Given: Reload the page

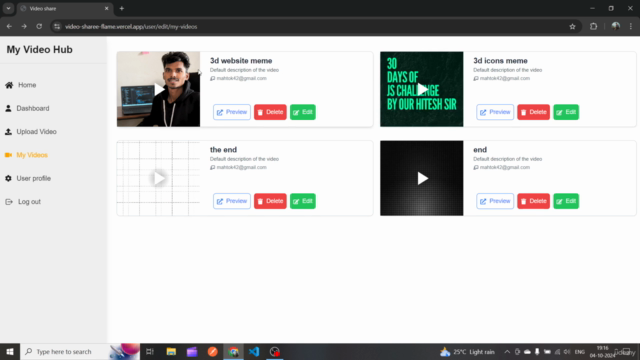Looking at the screenshot, I should point(39,27).
